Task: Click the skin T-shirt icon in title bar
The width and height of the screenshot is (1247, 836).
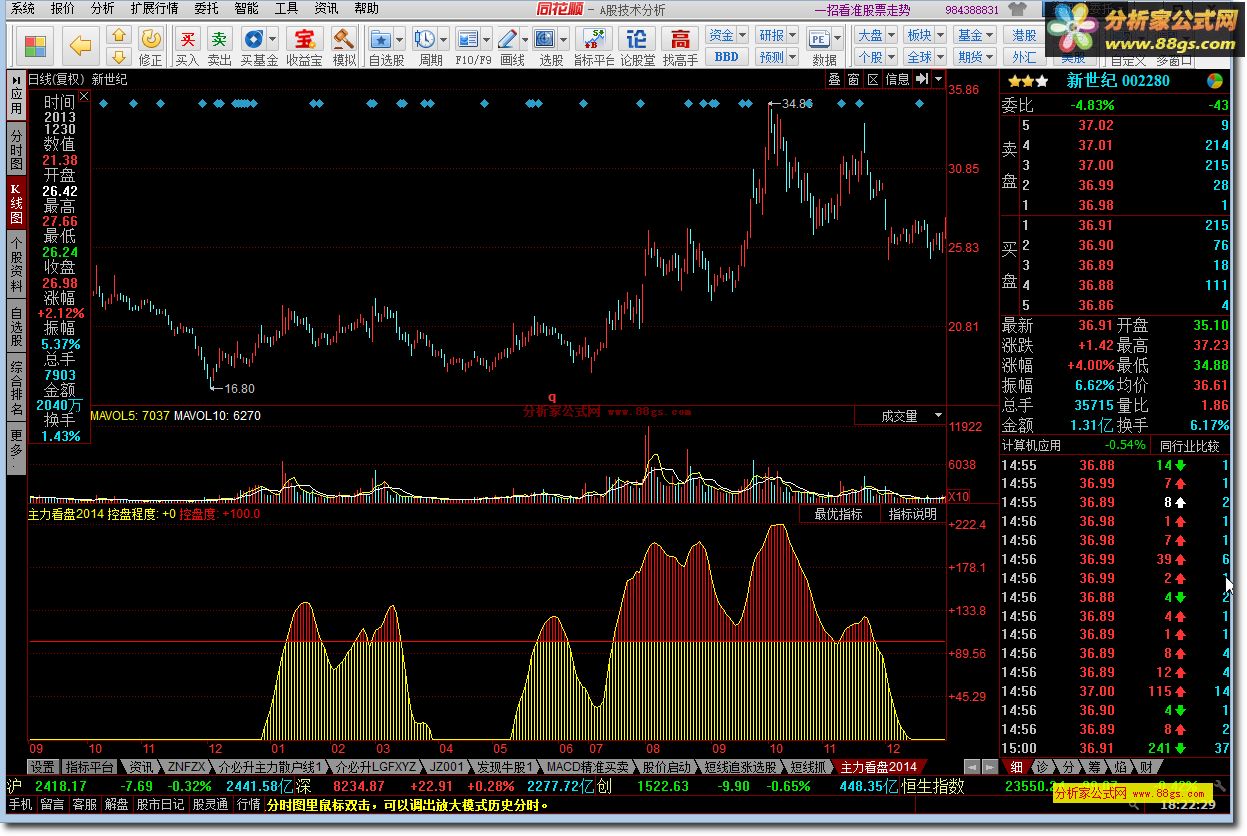Action: [1018, 9]
